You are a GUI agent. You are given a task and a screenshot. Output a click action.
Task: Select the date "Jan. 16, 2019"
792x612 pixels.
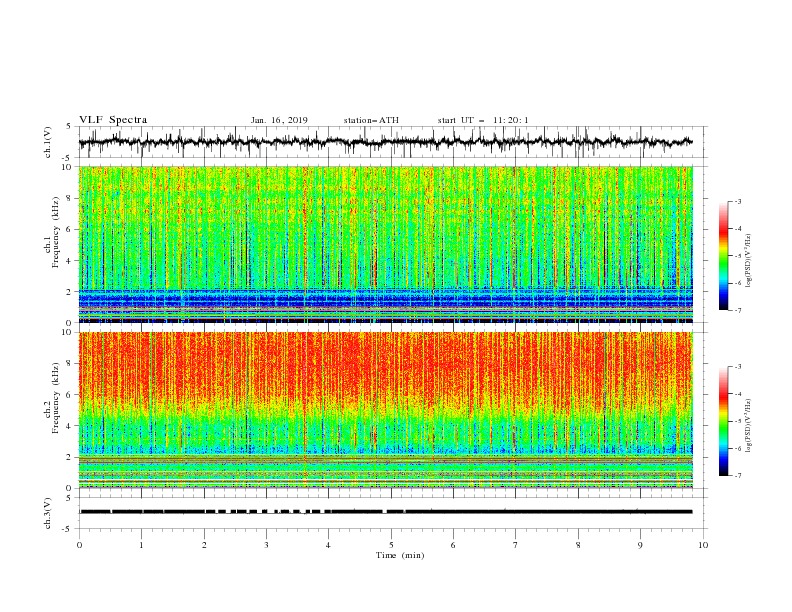coord(279,120)
